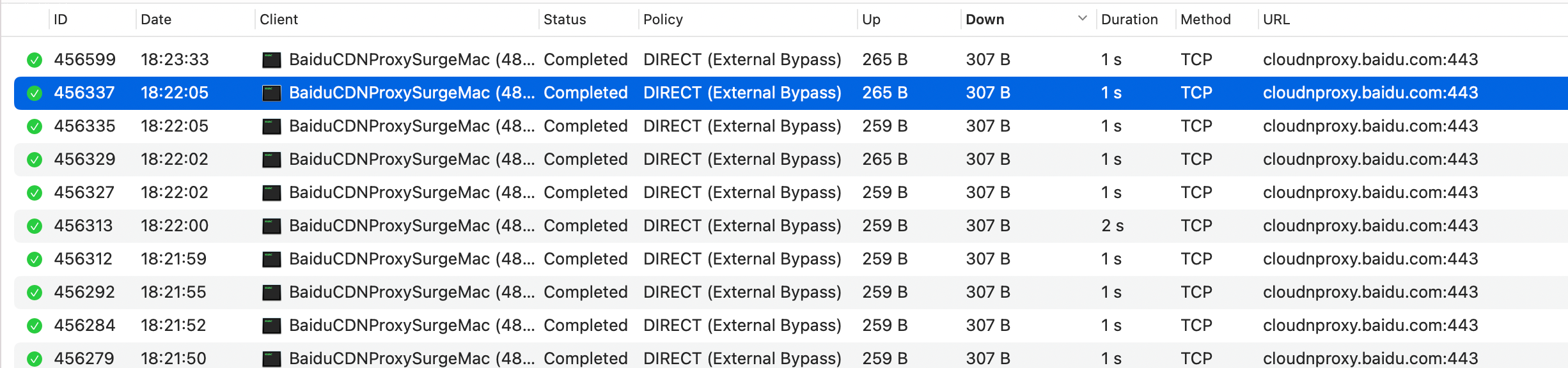Click the time 18:22:02 in row 456329
Screen dimensions: 1568x368
pyautogui.click(x=175, y=159)
